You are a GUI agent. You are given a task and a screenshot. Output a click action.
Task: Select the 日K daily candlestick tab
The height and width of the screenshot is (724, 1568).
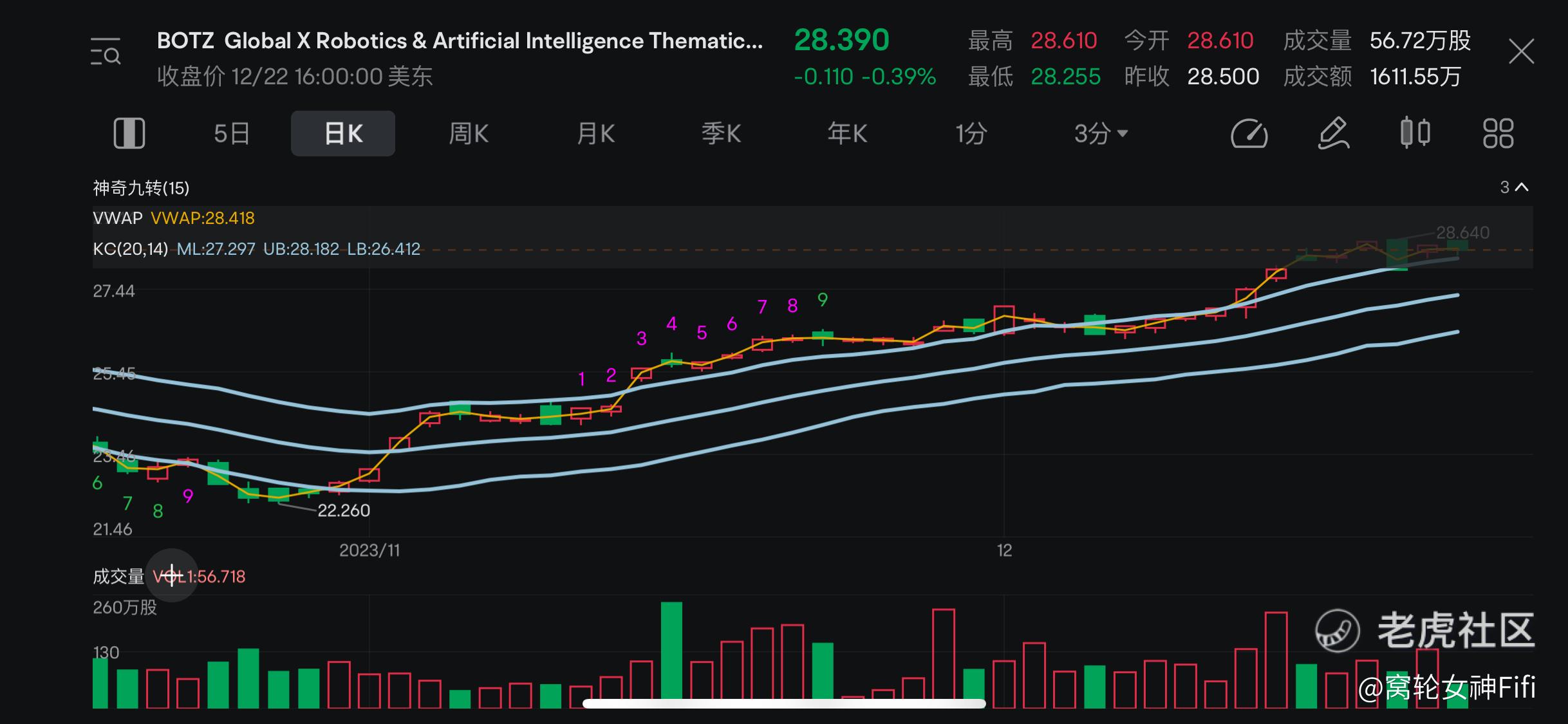343,133
